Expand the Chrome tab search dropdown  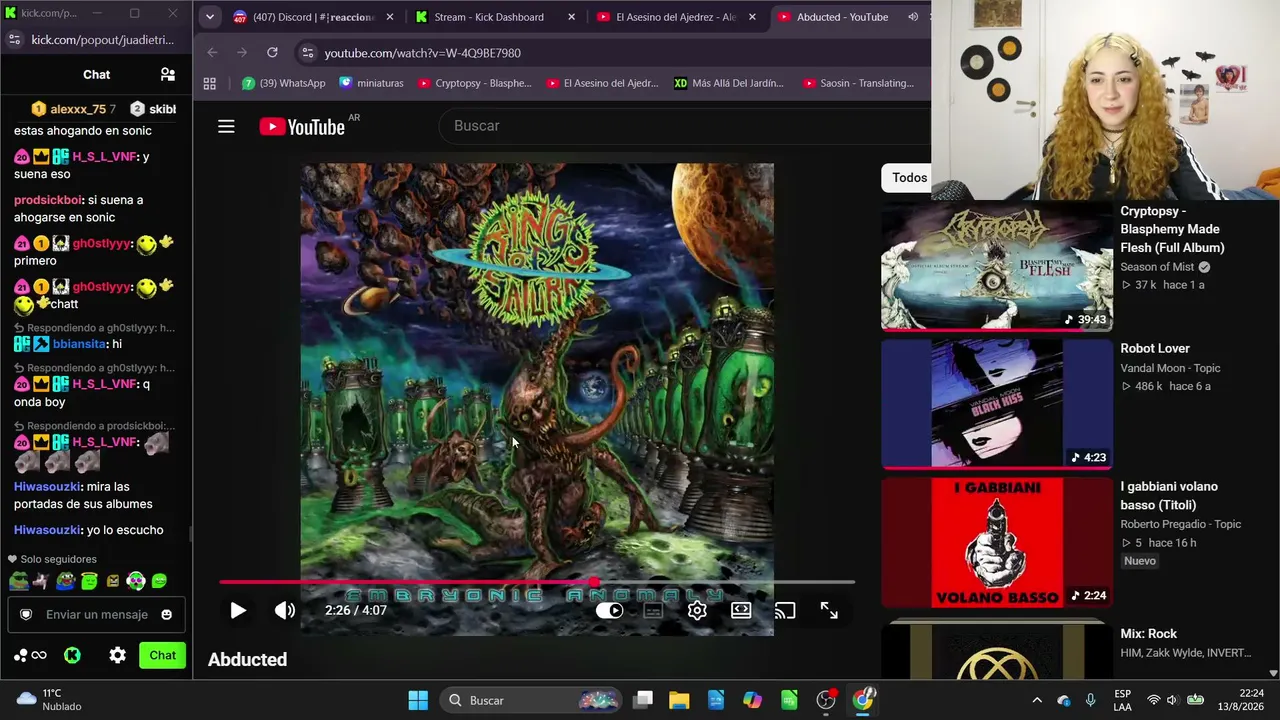[x=209, y=17]
